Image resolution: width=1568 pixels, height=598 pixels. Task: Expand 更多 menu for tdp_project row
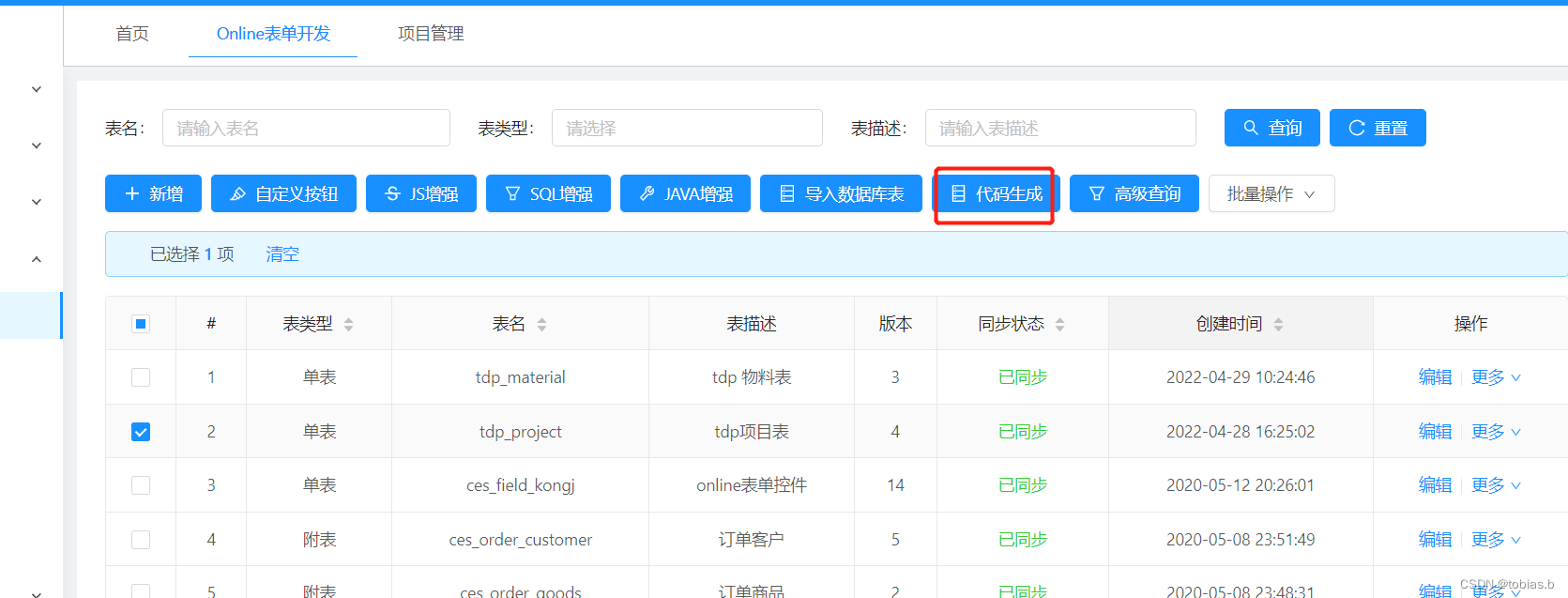click(1496, 432)
